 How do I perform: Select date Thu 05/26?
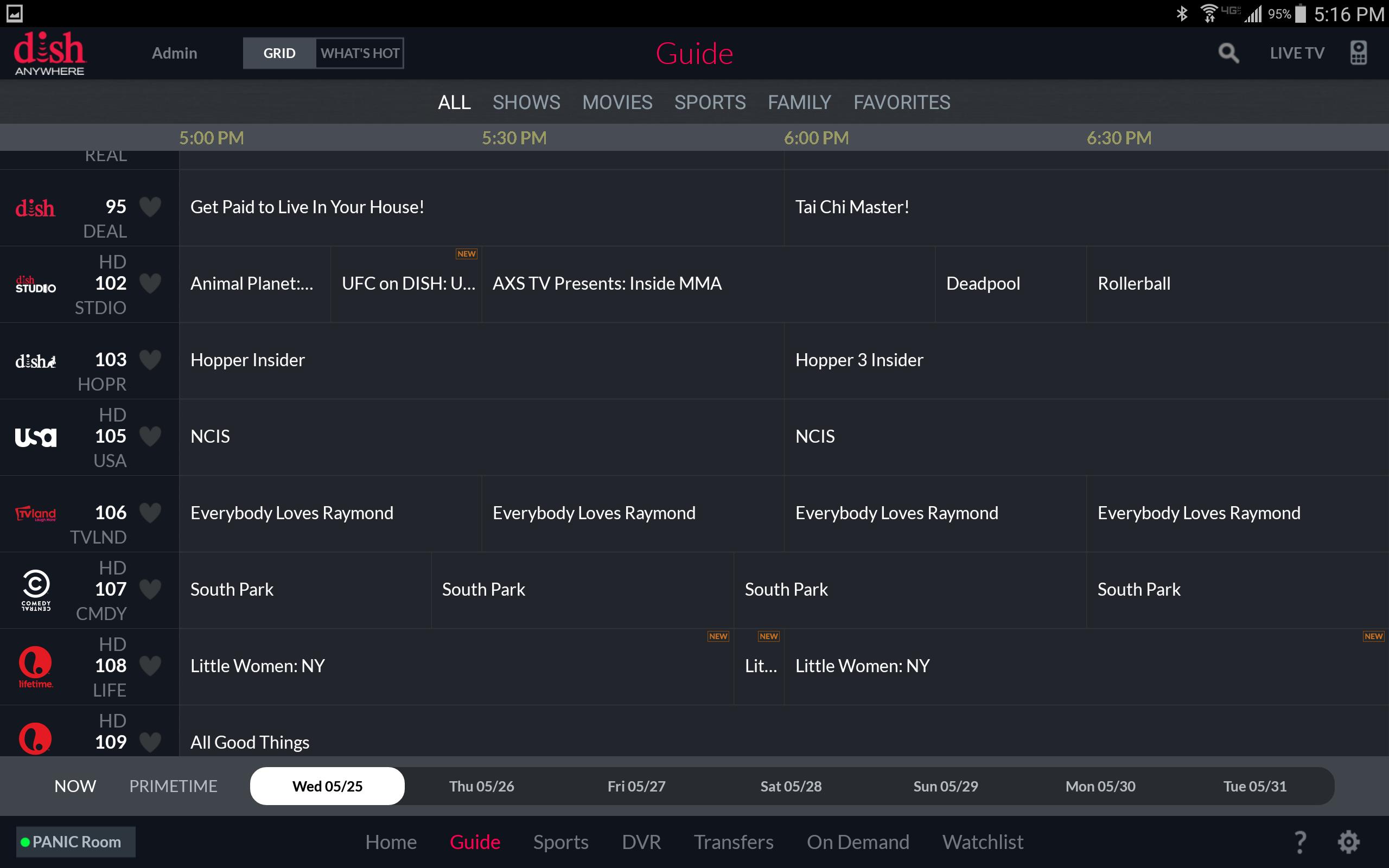point(482,786)
